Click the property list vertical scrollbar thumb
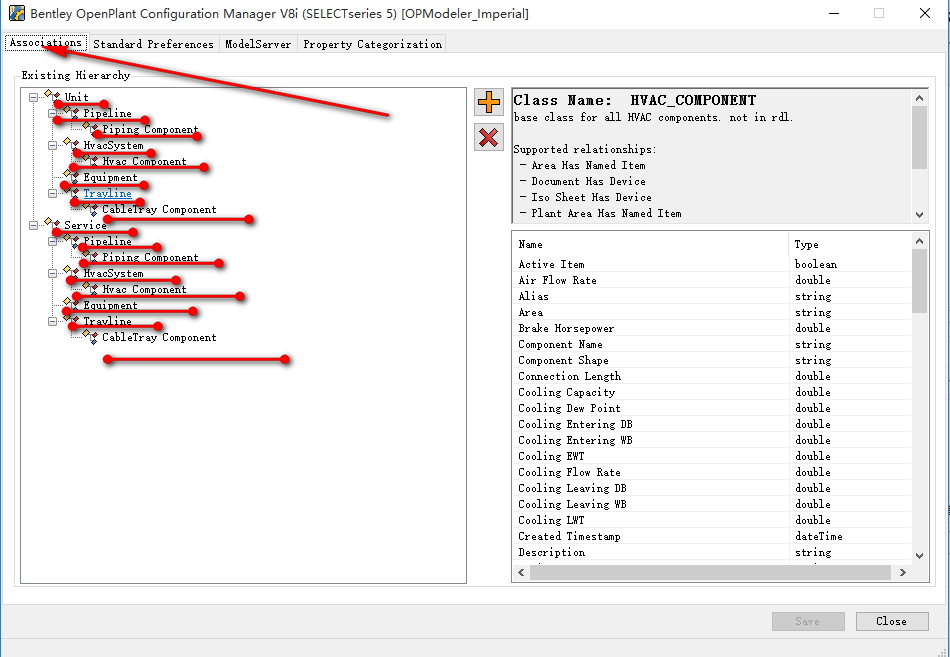The width and height of the screenshot is (950, 657). point(920,281)
